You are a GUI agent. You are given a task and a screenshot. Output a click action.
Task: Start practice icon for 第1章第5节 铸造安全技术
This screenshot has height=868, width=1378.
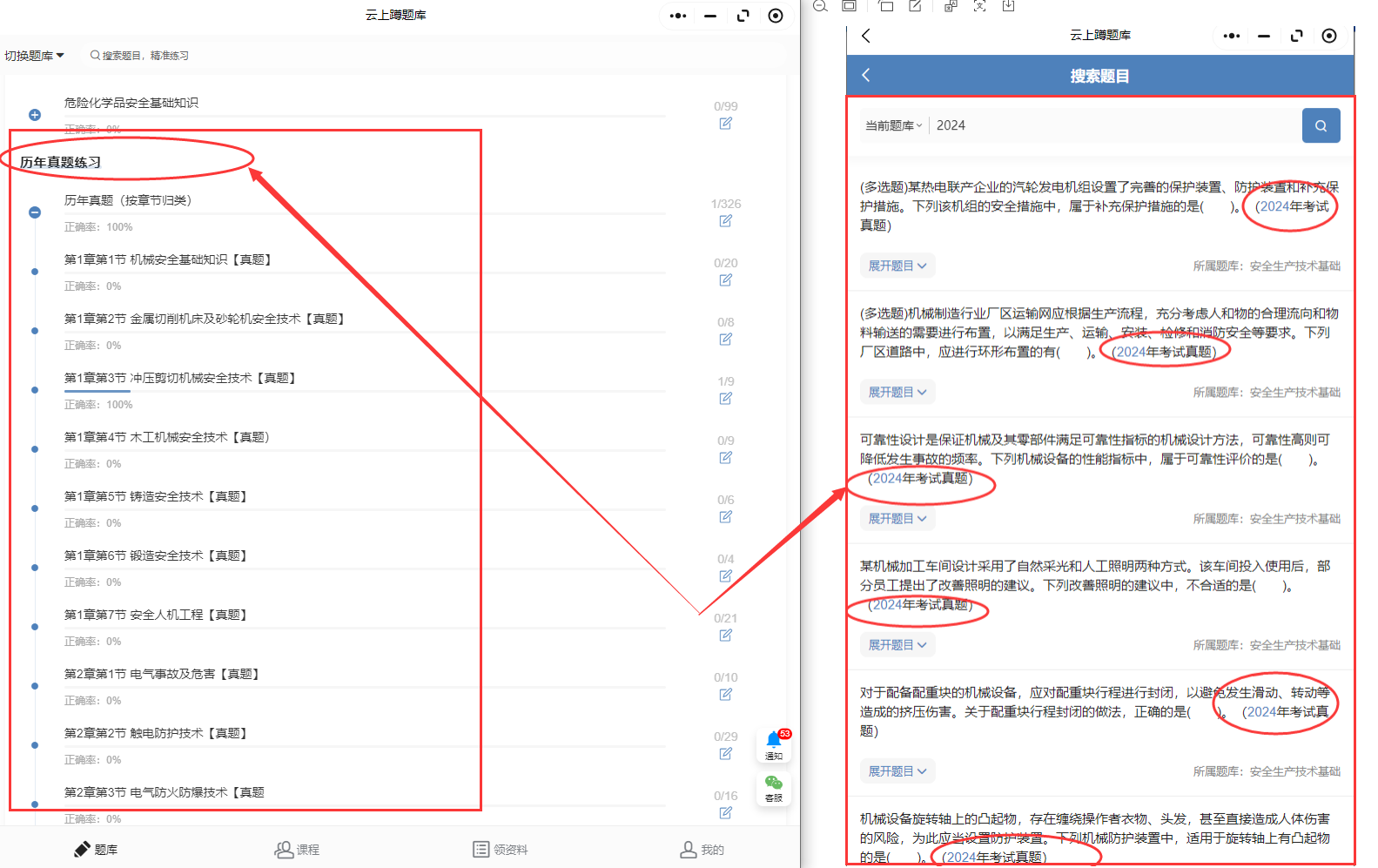[x=725, y=517]
